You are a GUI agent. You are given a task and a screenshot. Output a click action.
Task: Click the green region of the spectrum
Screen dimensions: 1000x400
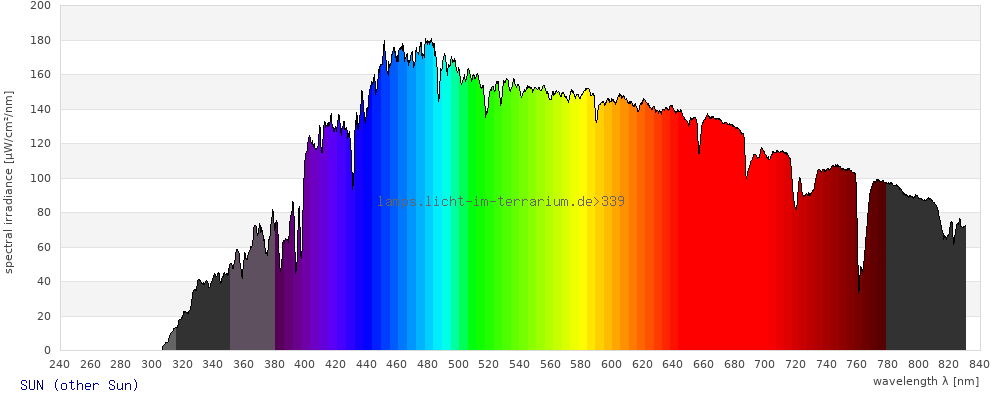[x=520, y=250]
